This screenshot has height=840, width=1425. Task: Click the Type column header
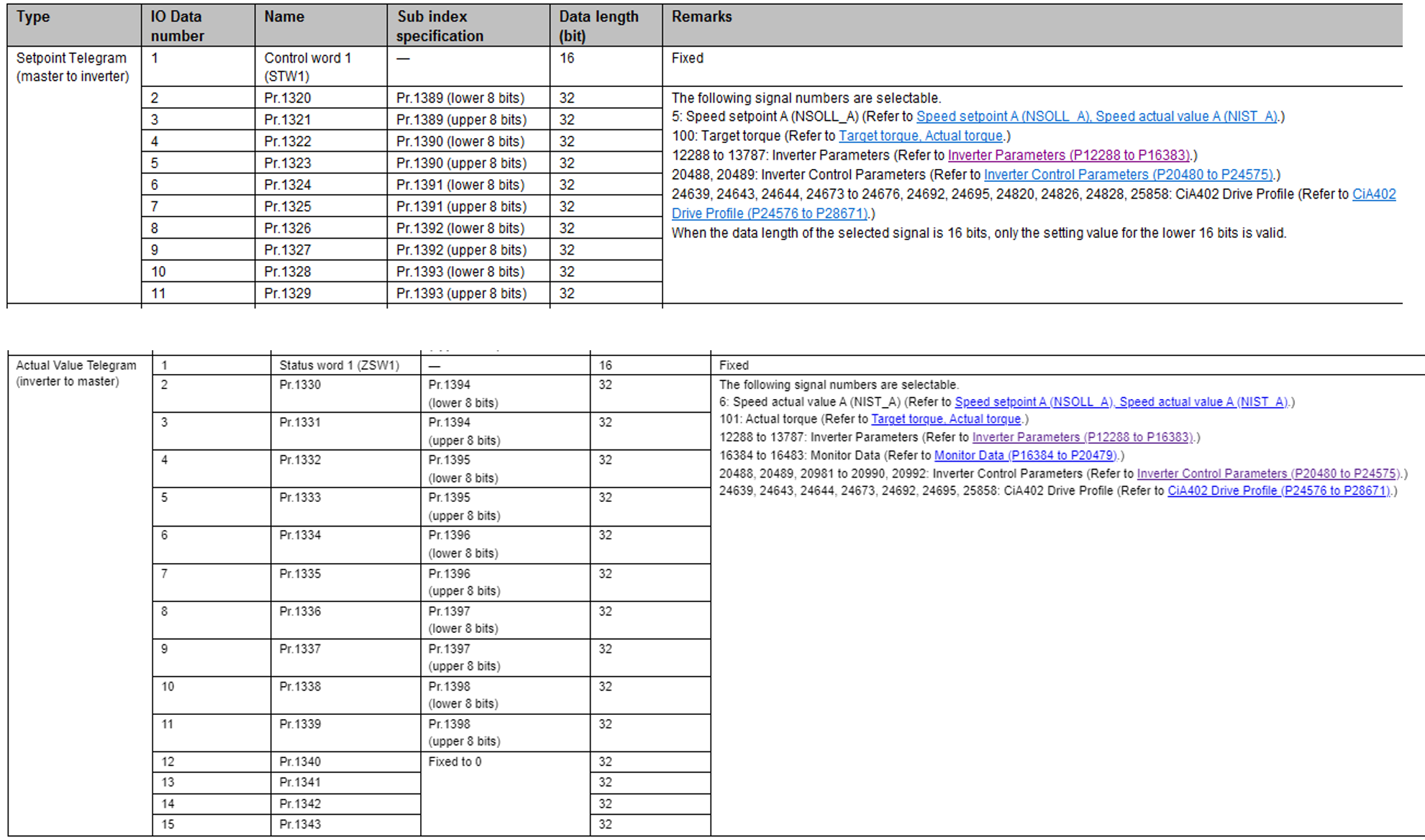click(x=74, y=26)
